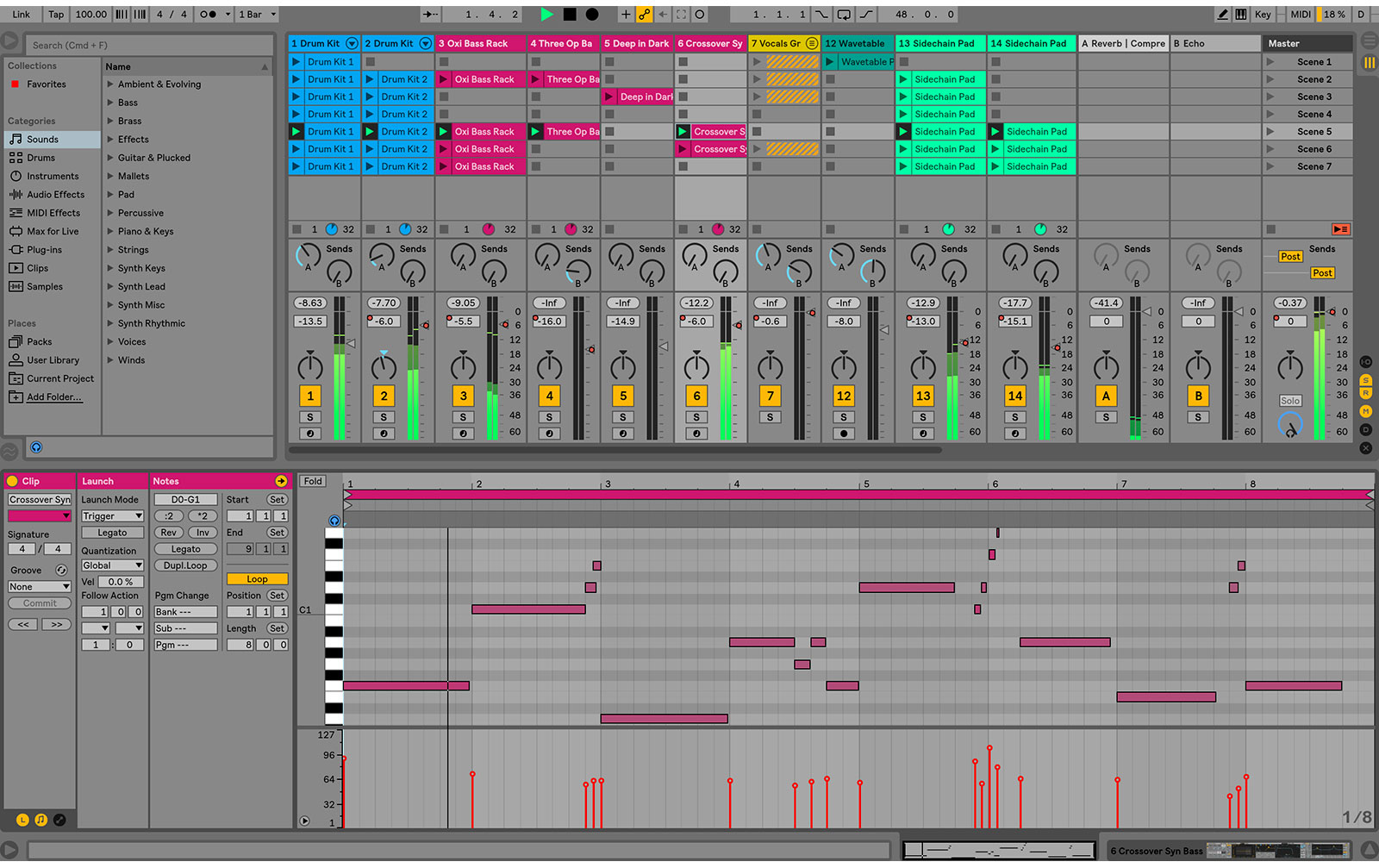Click Set button next to Start
This screenshot has width=1379, height=868.
pyautogui.click(x=277, y=499)
